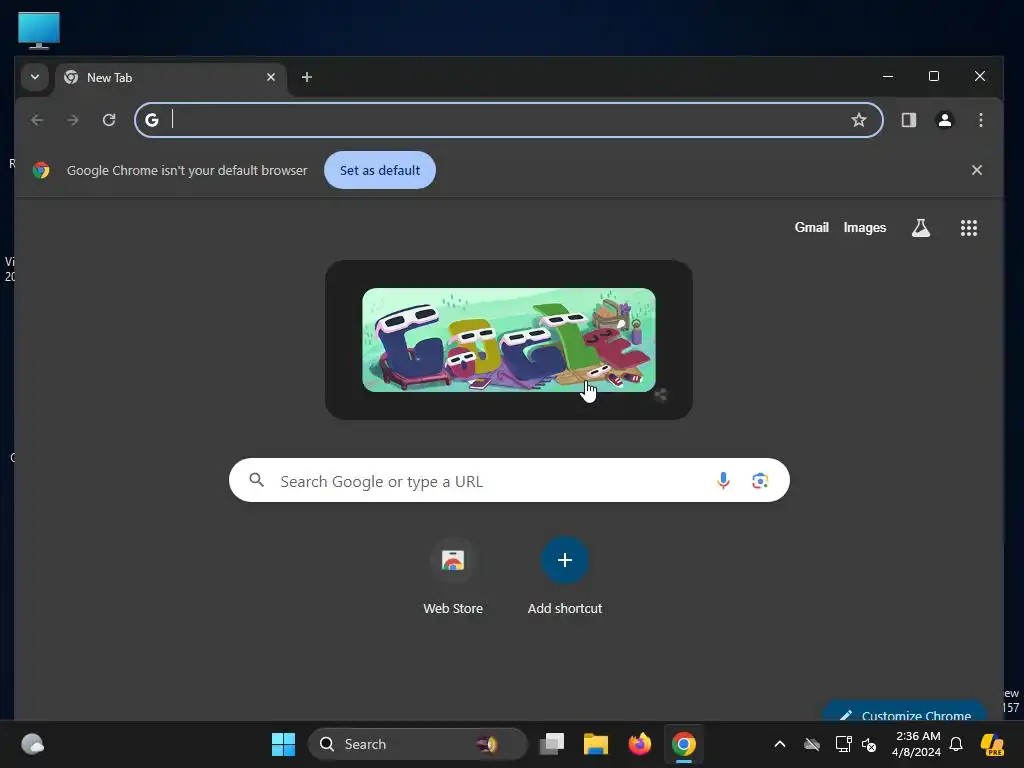
Task: Click the taskbar Search box
Action: [x=417, y=744]
